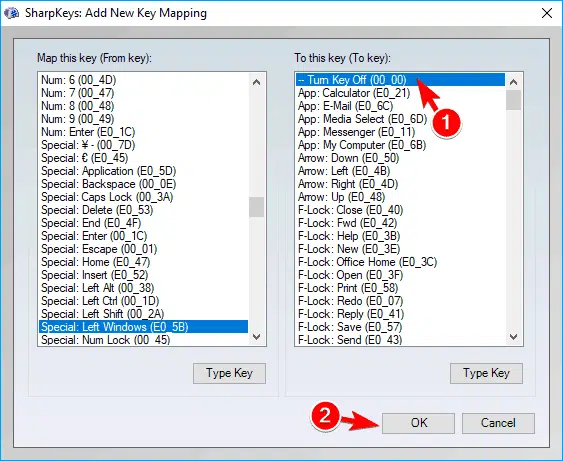Viewport: 563px width, 461px height.
Task: Click the Cancel button
Action: click(498, 423)
